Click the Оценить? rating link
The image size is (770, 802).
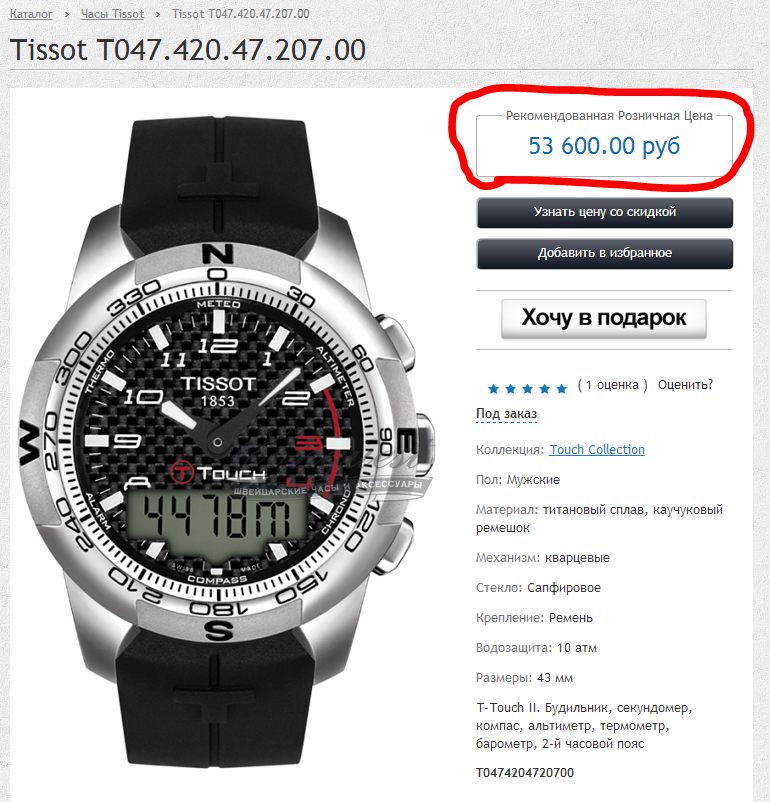pos(685,385)
